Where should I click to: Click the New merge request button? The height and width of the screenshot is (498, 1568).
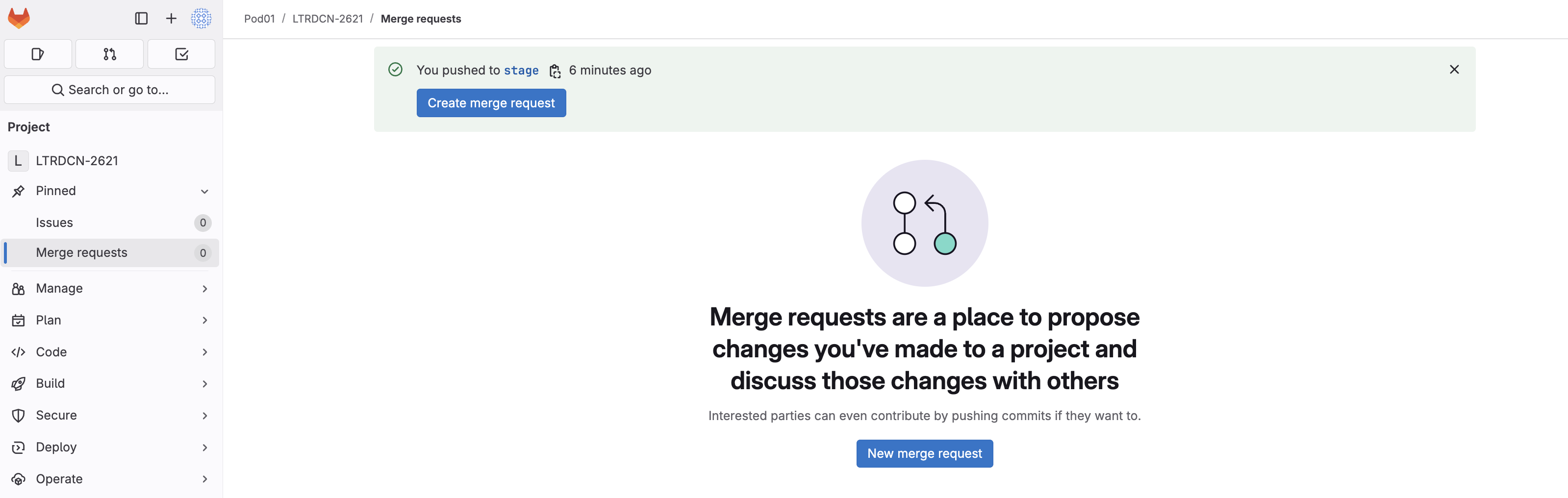tap(924, 453)
